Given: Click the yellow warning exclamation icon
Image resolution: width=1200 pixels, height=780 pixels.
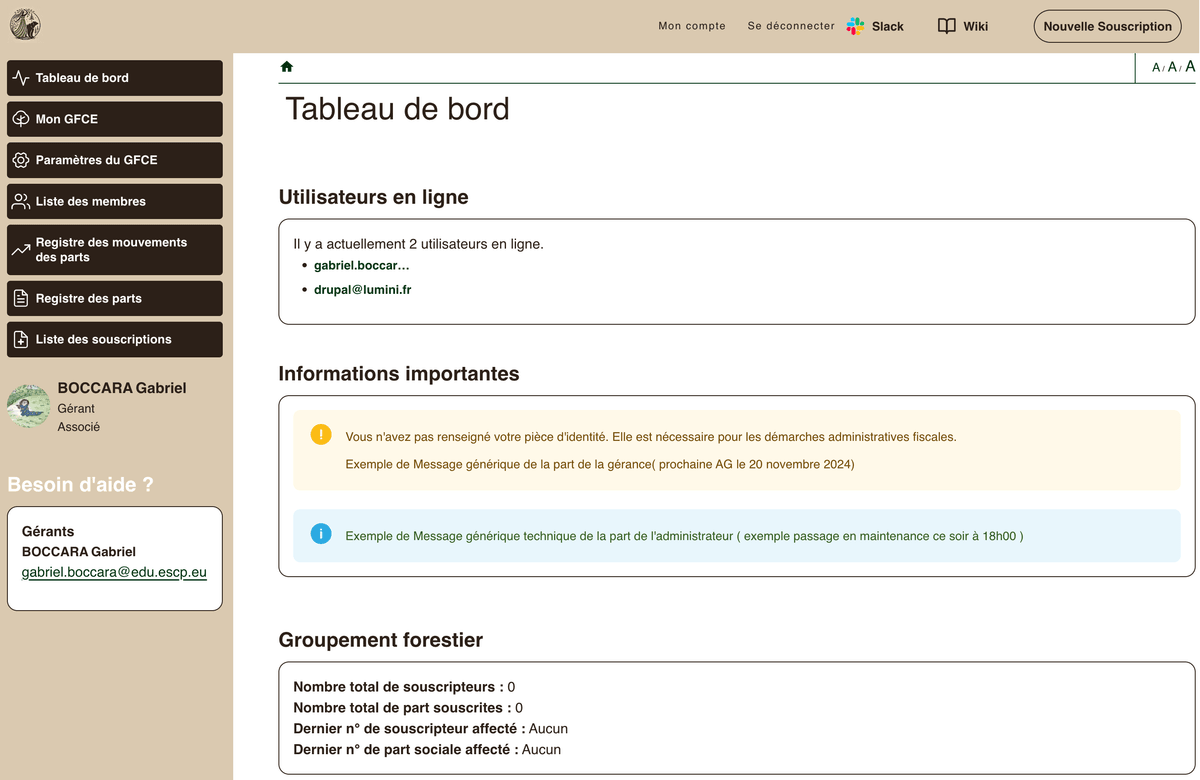Looking at the screenshot, I should point(321,435).
